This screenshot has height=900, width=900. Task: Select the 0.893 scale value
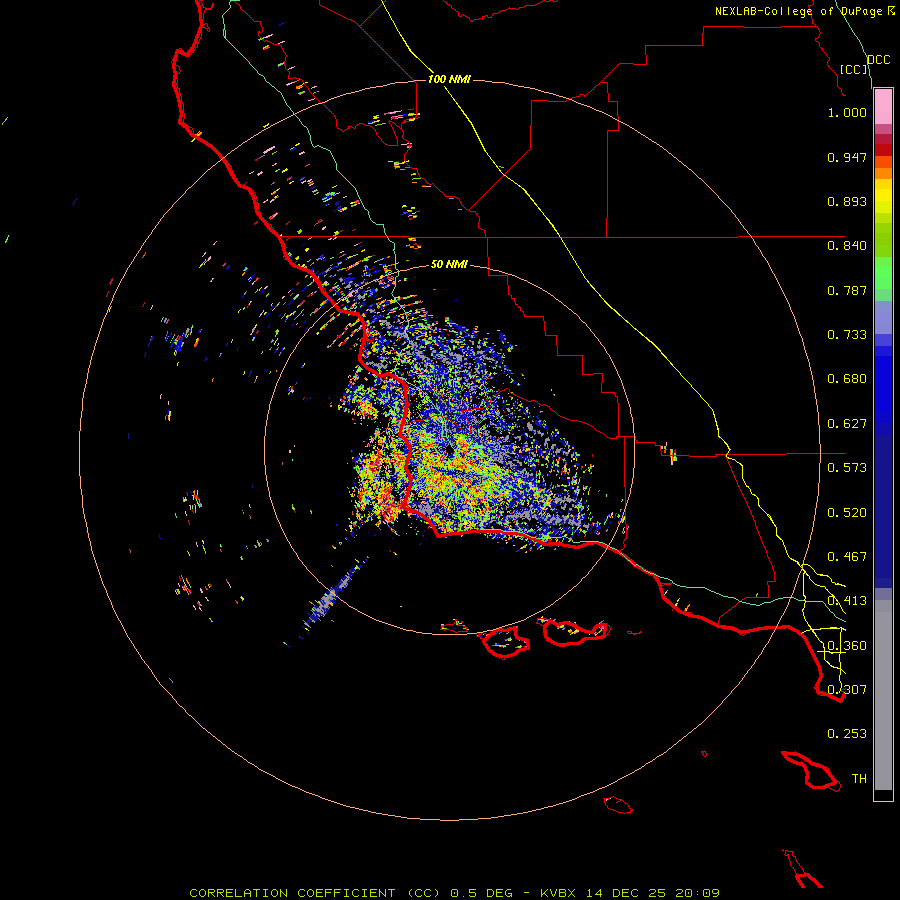pyautogui.click(x=847, y=201)
